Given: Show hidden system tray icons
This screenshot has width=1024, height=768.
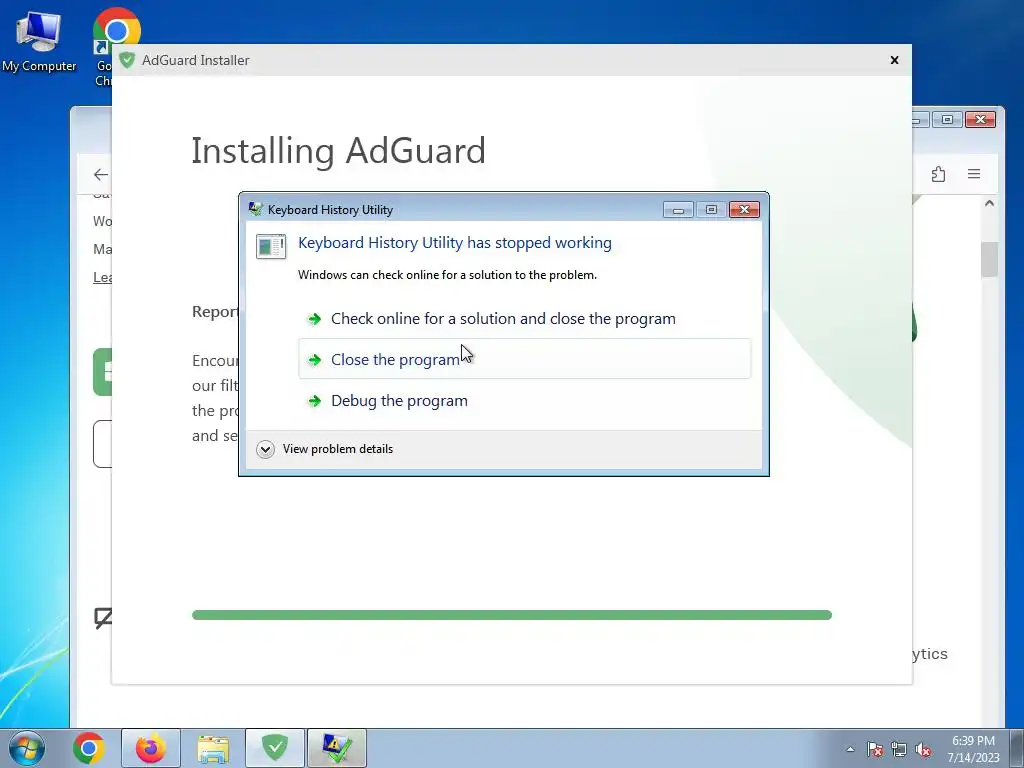Looking at the screenshot, I should tap(850, 749).
